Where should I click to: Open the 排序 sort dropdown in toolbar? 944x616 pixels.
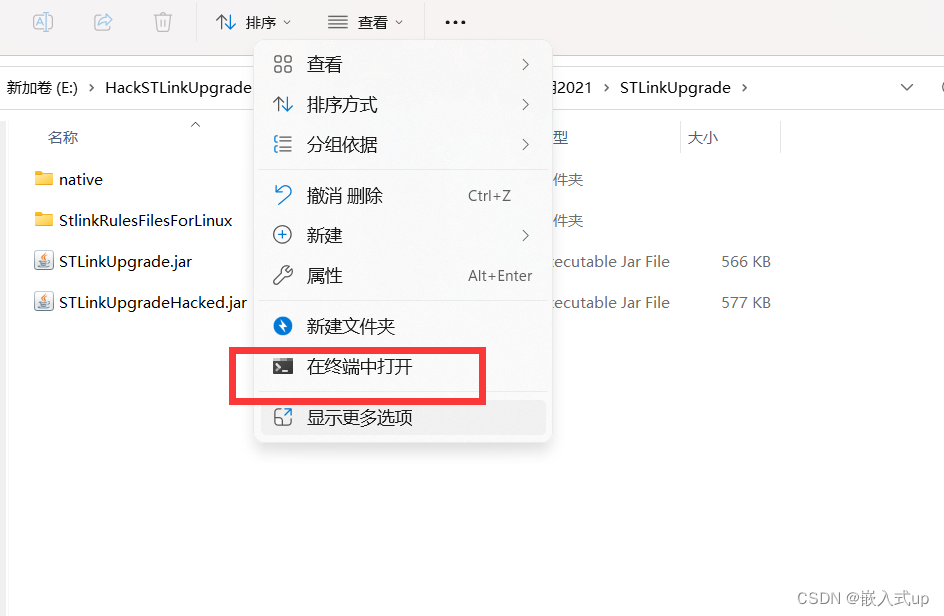tap(253, 22)
